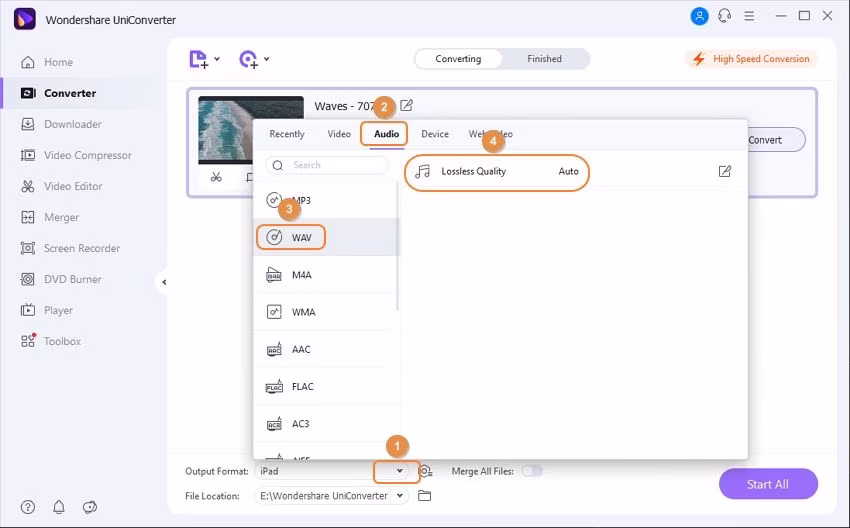Image resolution: width=850 pixels, height=528 pixels.
Task: Open the Output Format dropdown arrow
Action: click(x=400, y=471)
